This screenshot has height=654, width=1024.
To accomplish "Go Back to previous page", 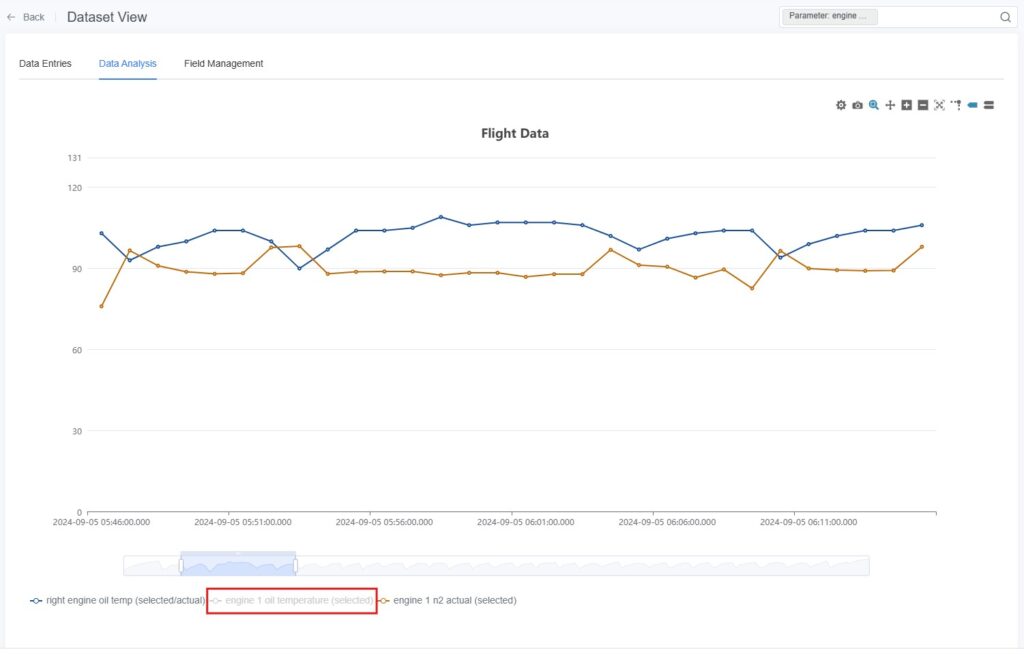I will [x=26, y=17].
